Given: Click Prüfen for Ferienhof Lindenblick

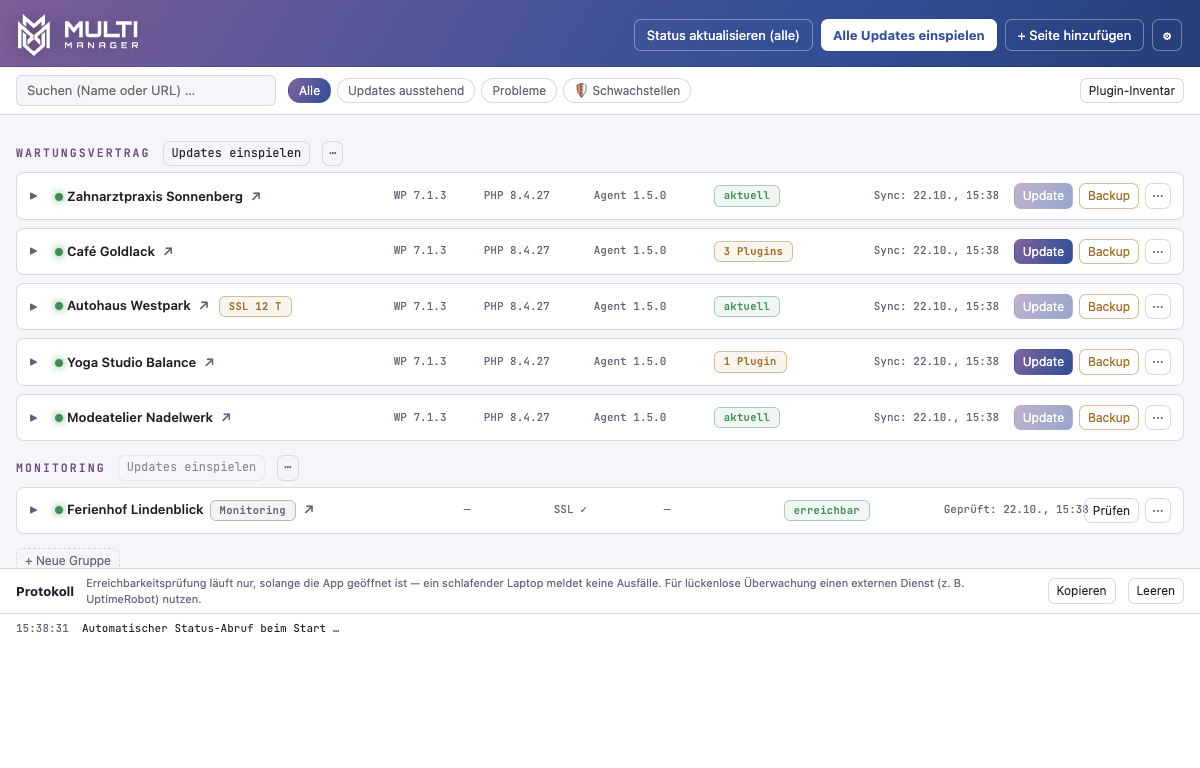Looking at the screenshot, I should [1111, 510].
